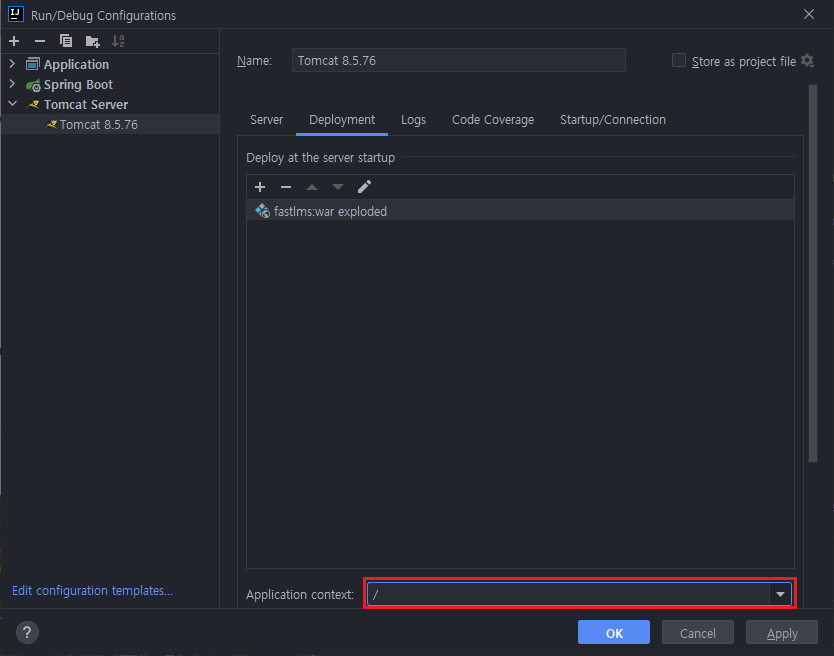Click the Apply button
834x656 pixels.
tap(782, 633)
